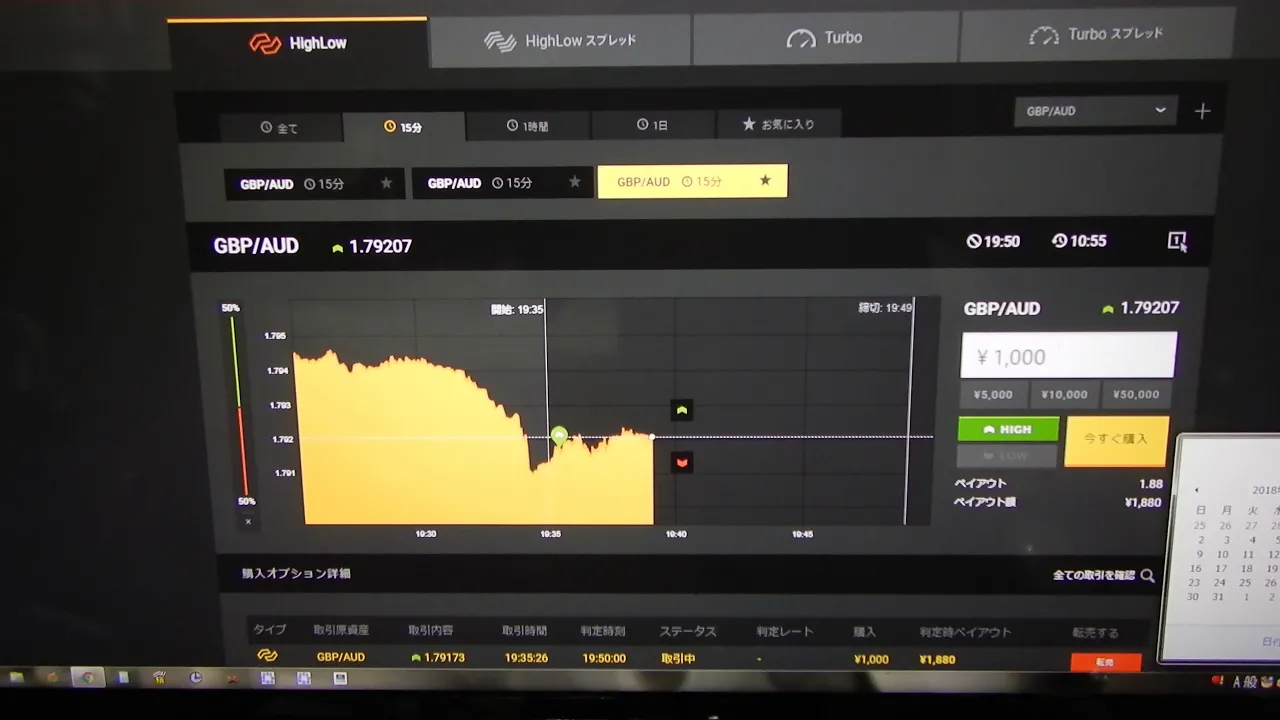The image size is (1280, 720).
Task: Click the Chrome icon in taskbar
Action: [87, 678]
